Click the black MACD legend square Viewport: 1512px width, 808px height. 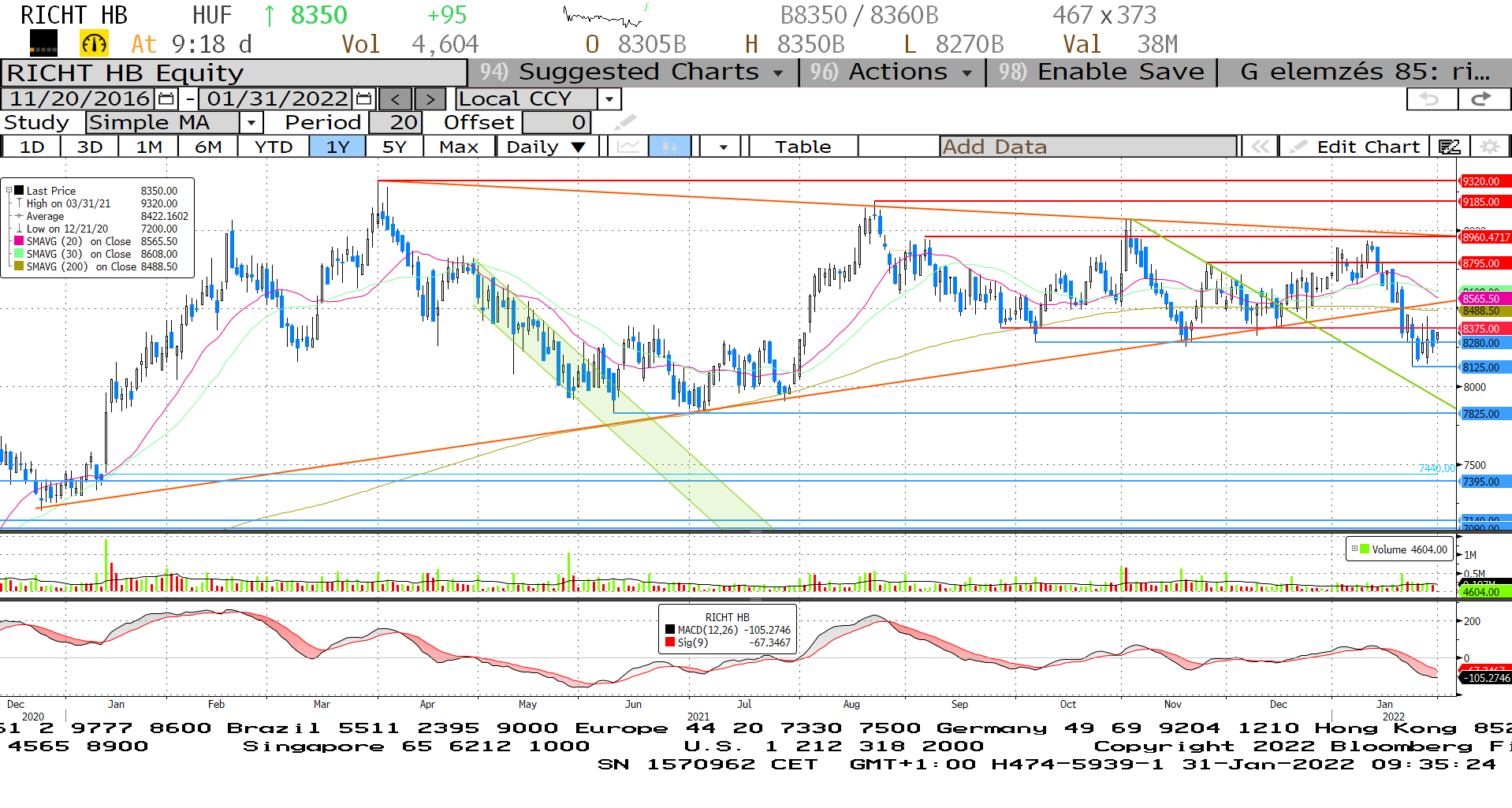coord(670,630)
